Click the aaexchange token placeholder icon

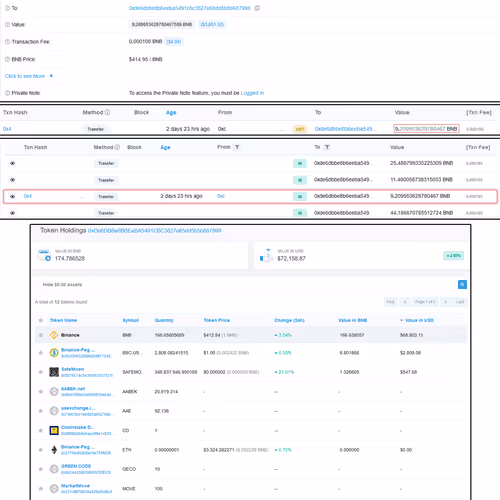[54, 411]
